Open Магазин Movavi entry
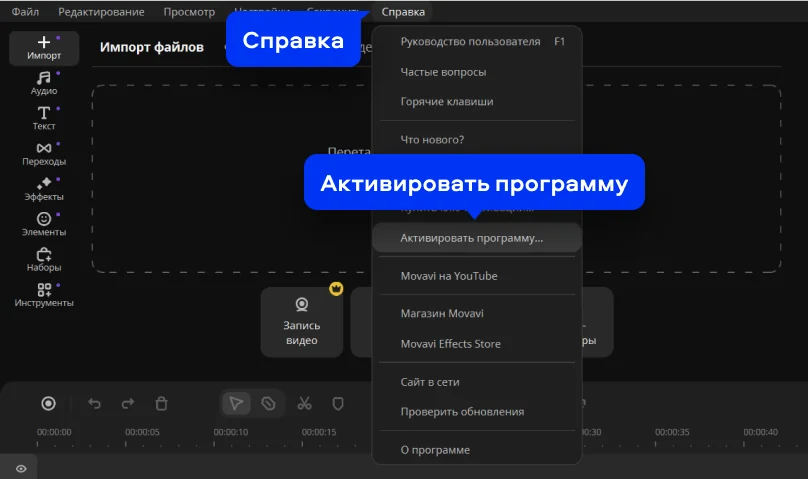The width and height of the screenshot is (808, 479). (477, 313)
